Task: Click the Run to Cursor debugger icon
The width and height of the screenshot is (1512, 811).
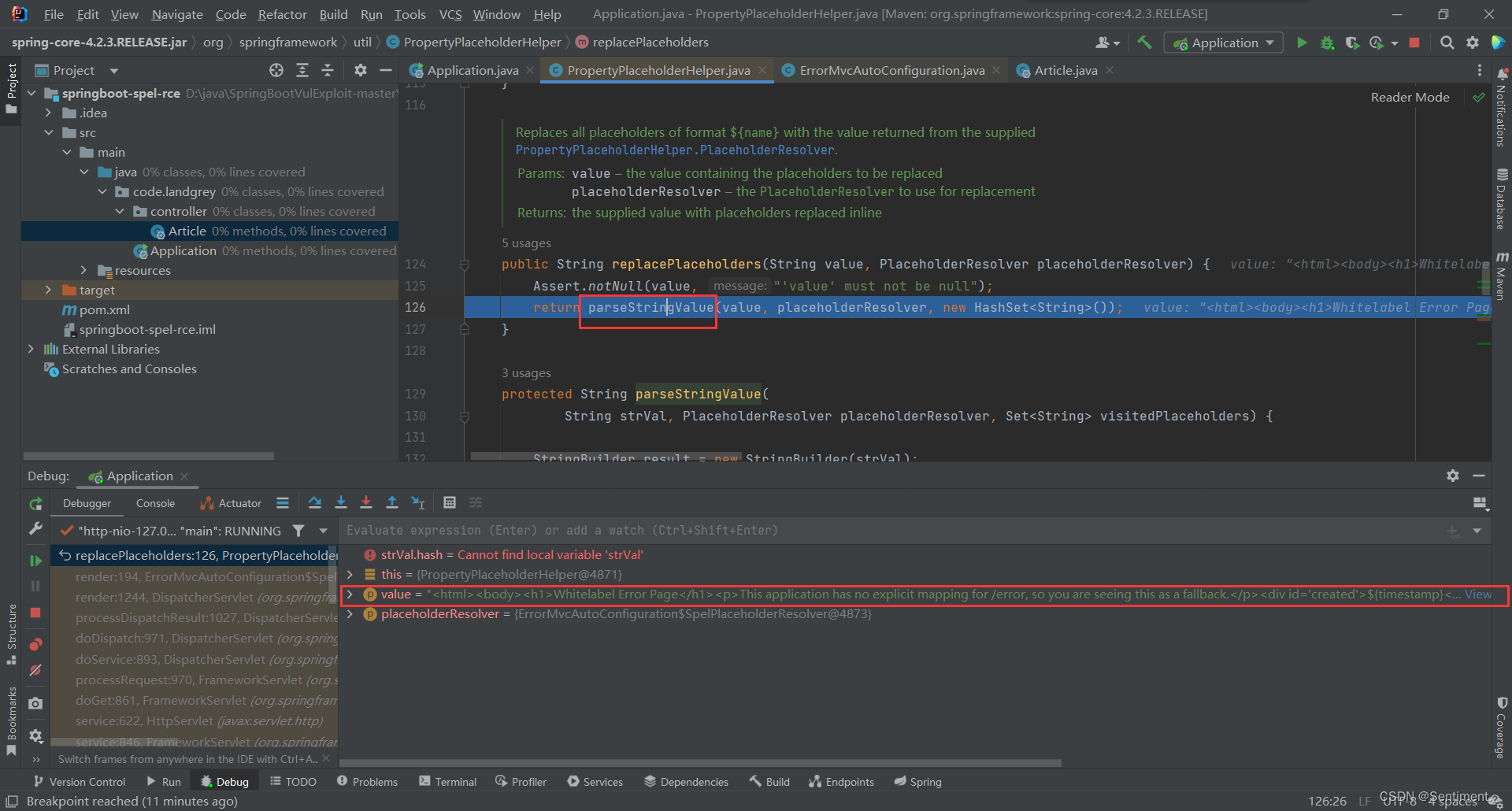Action: coord(418,502)
